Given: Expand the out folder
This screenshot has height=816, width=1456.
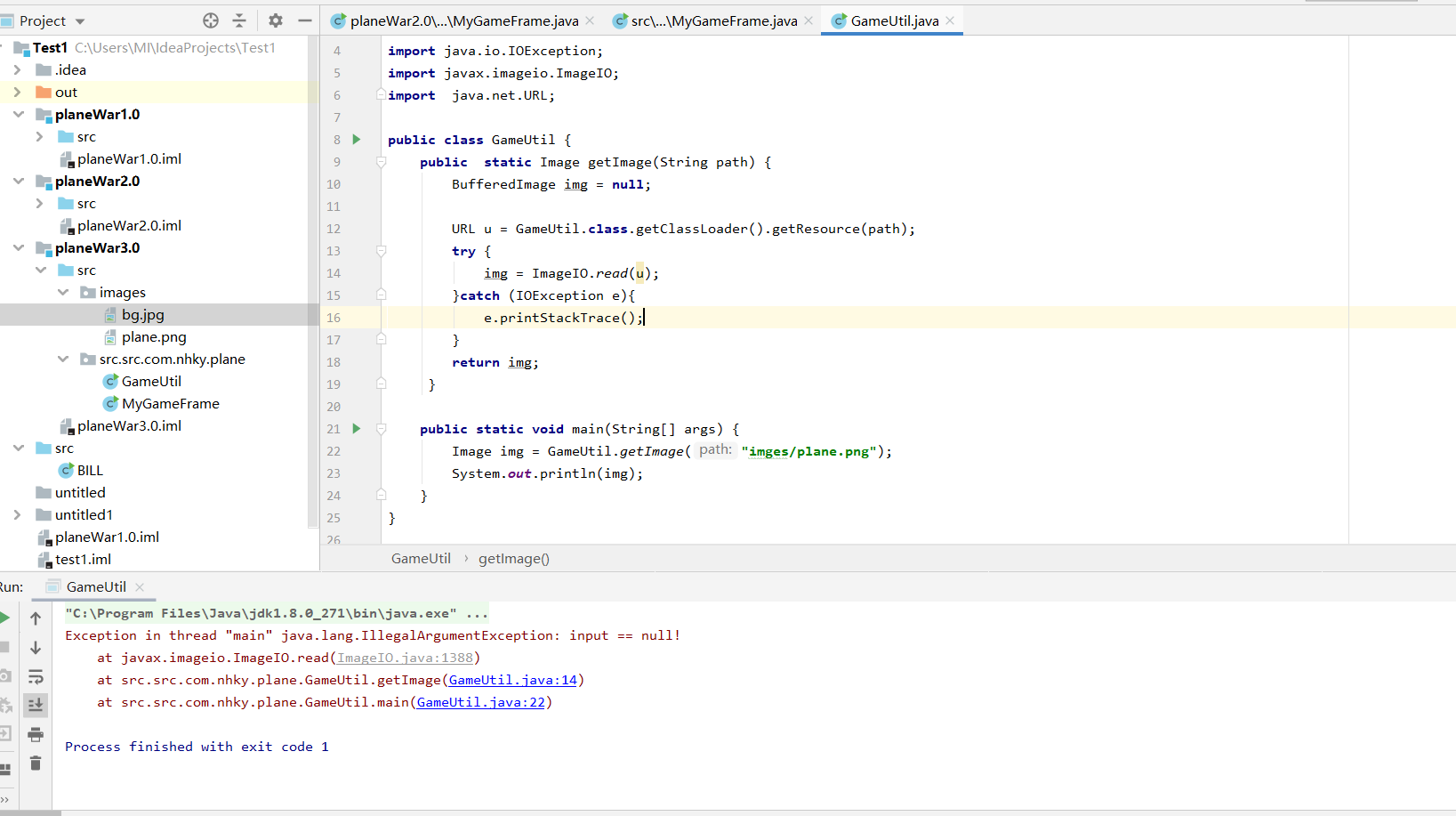Looking at the screenshot, I should tap(18, 93).
